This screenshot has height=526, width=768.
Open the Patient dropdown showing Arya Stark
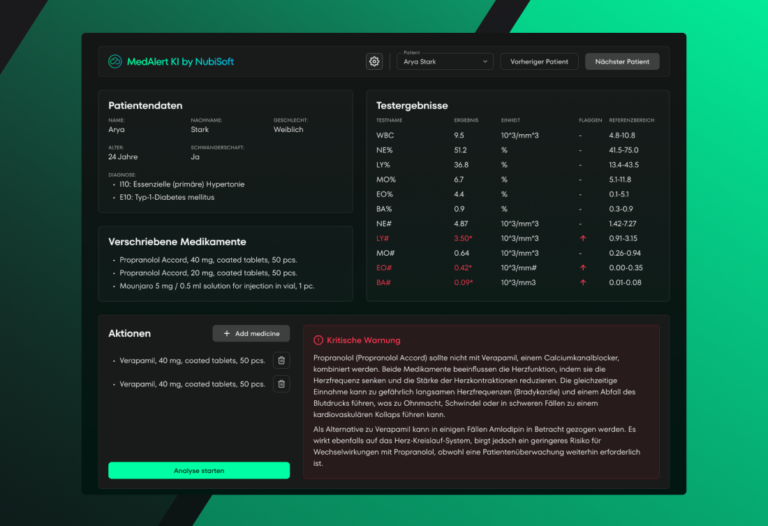445,62
